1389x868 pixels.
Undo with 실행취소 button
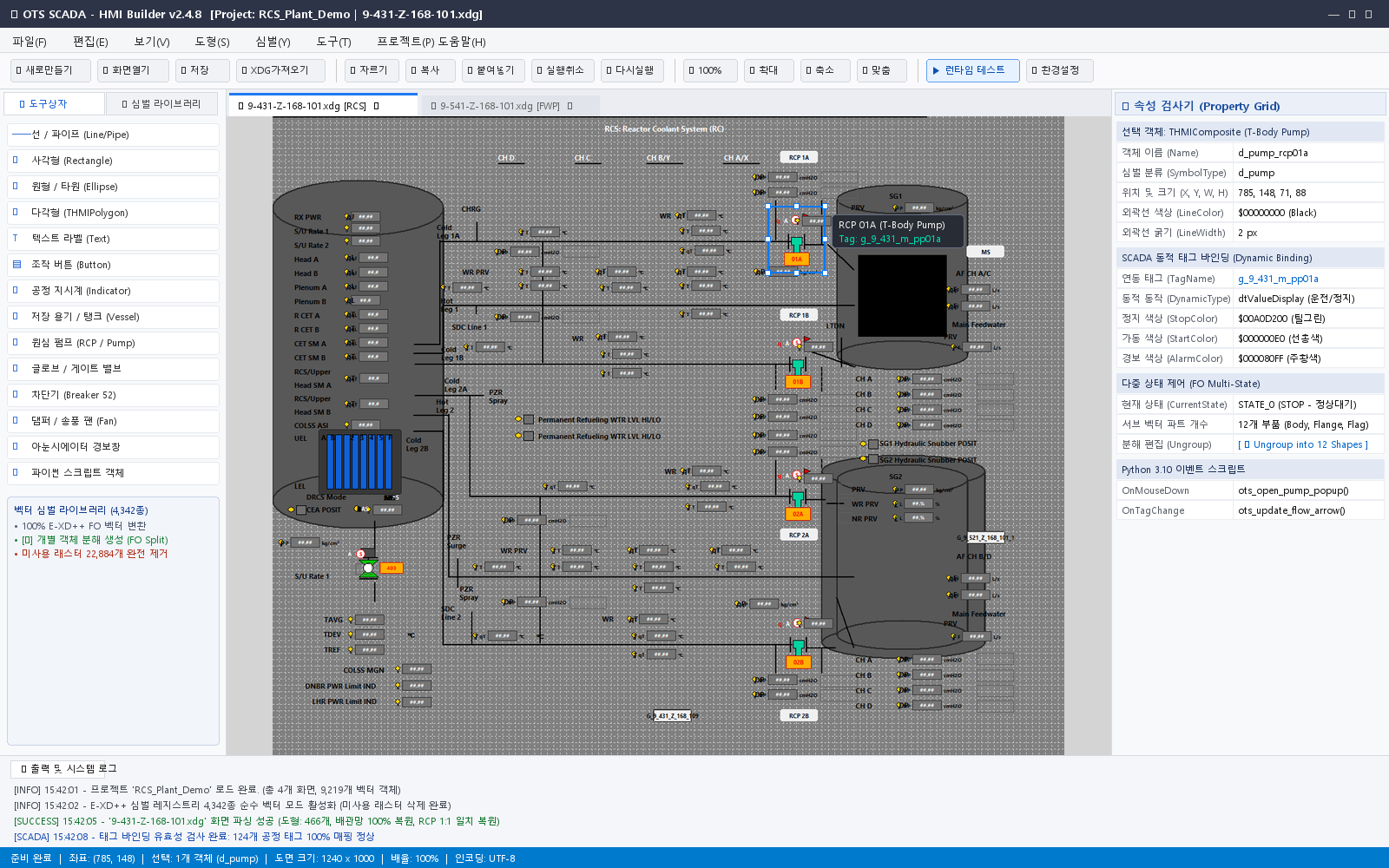pos(563,70)
